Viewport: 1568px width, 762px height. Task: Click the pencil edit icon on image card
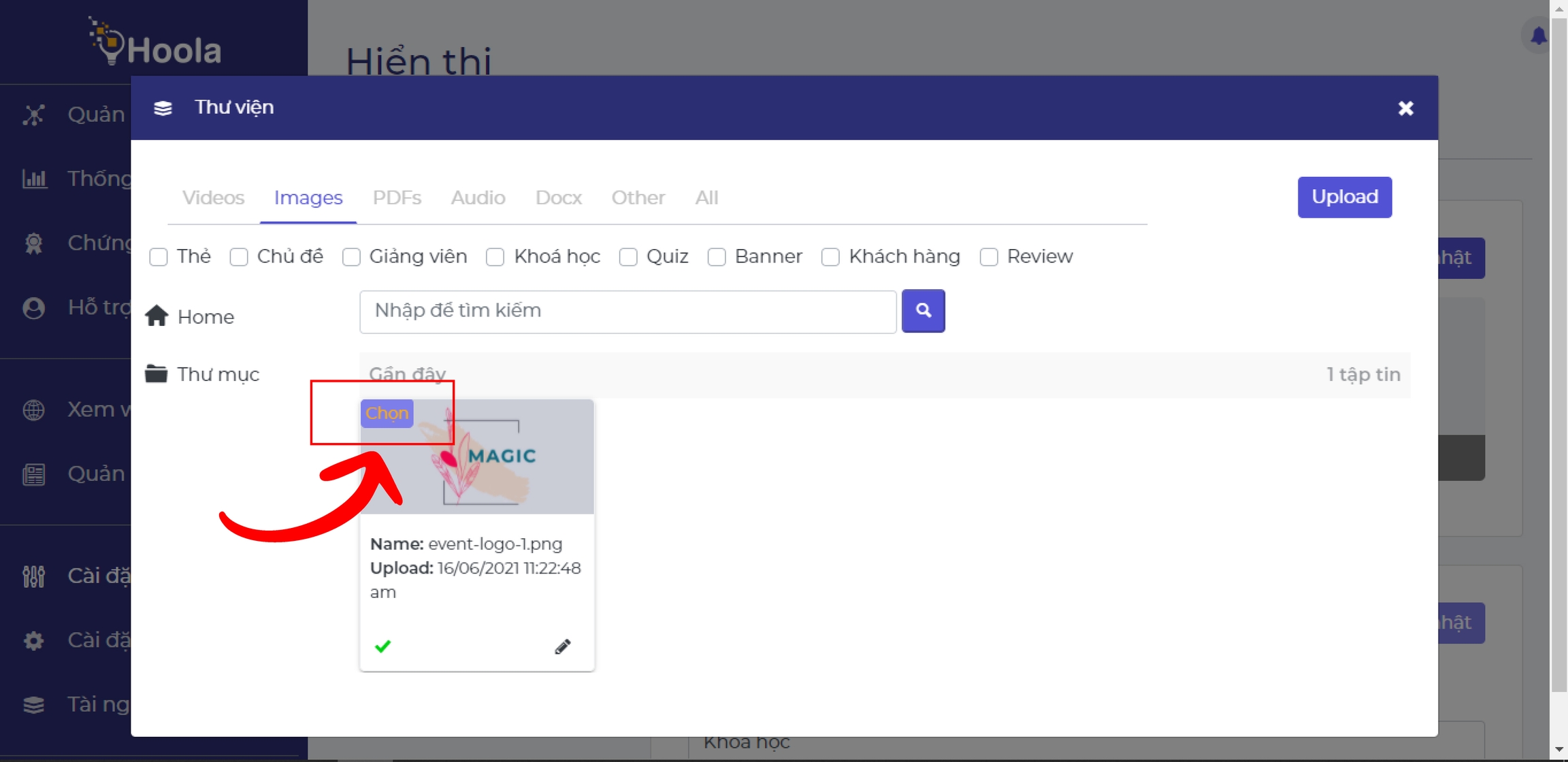(x=562, y=646)
